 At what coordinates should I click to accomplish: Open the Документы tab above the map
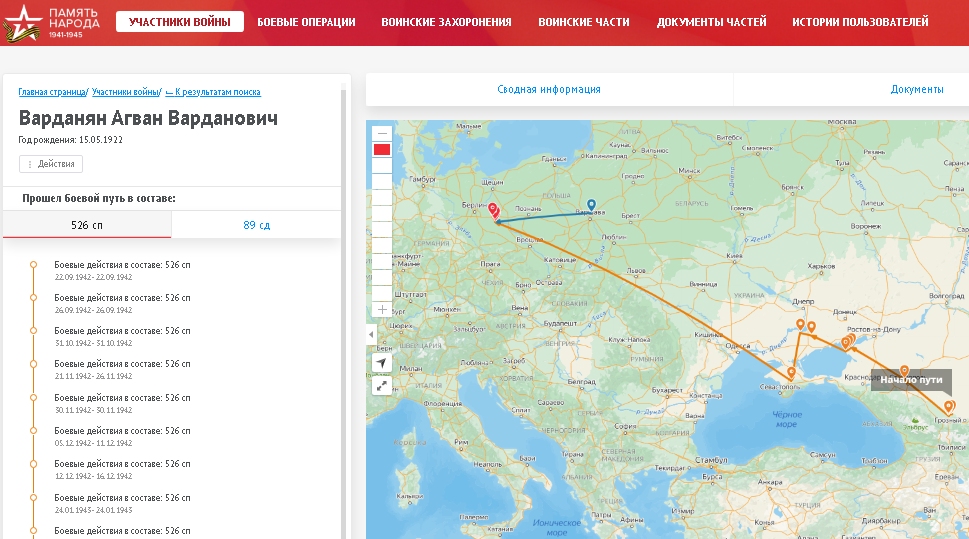[916, 89]
